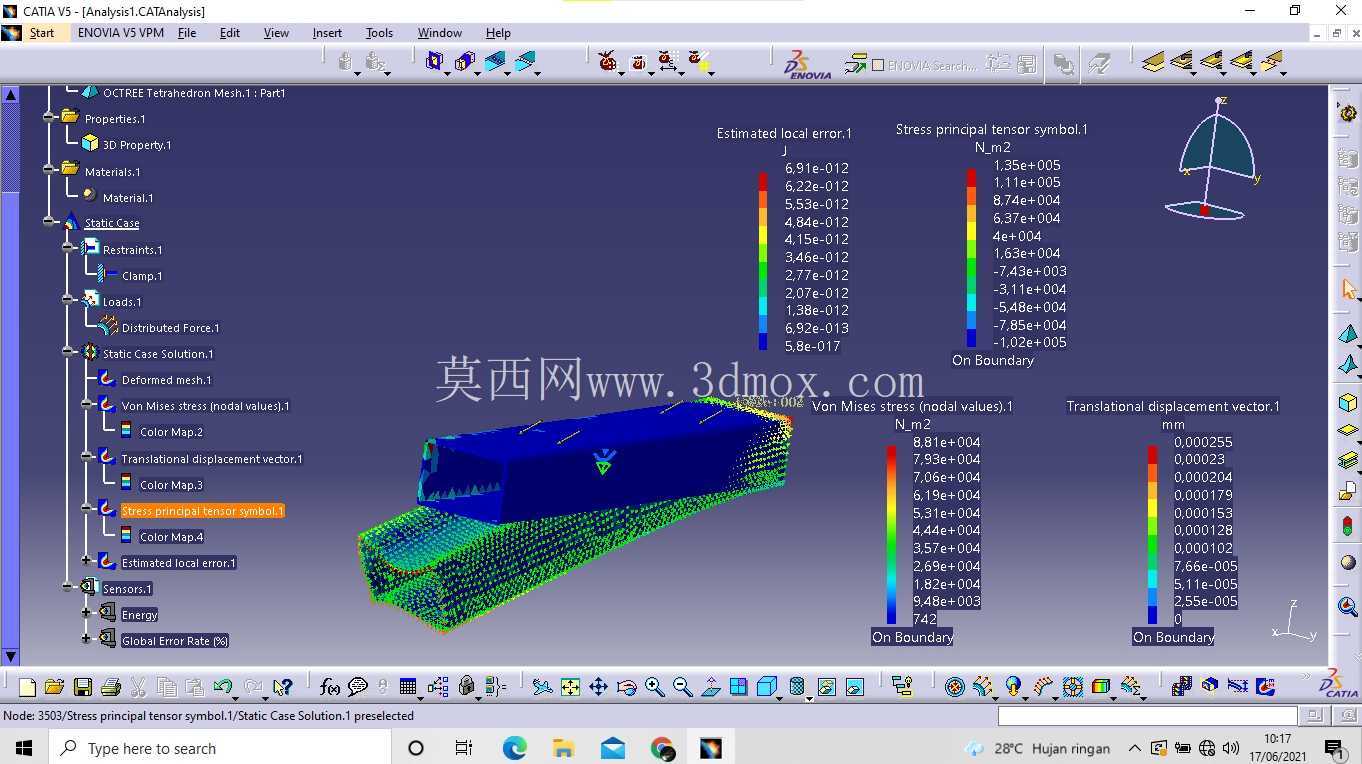Screen dimensions: 1362x764
Task: Collapse the Sensors.1 tree node
Action: [68, 587]
